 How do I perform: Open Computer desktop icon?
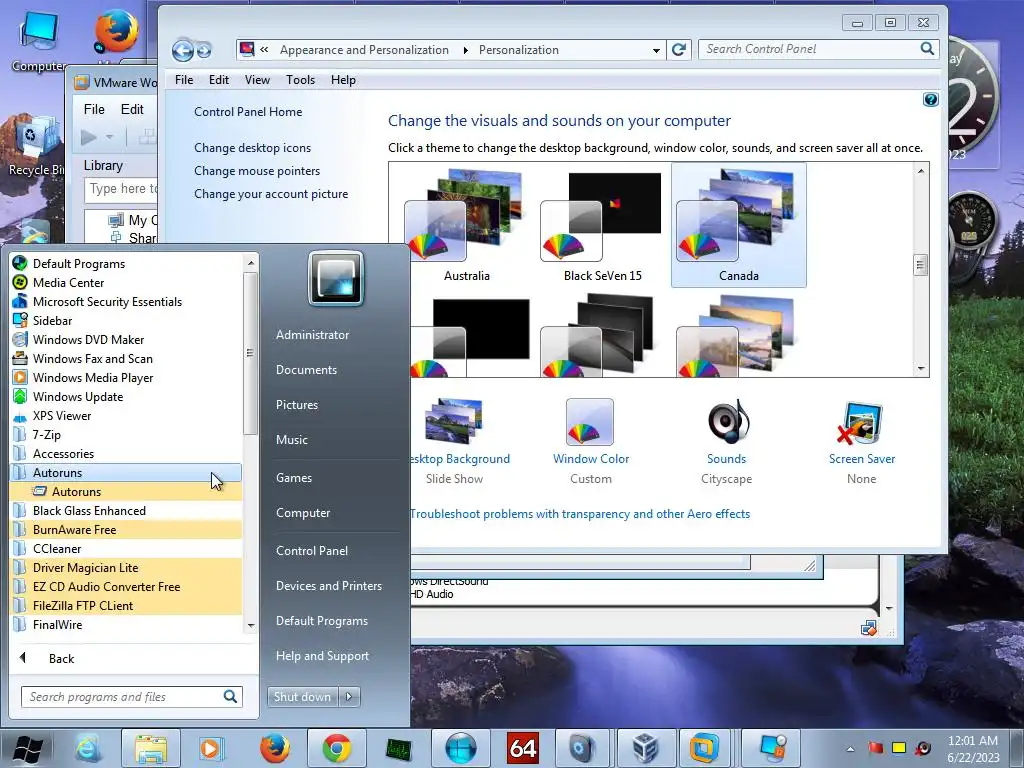coord(38,40)
